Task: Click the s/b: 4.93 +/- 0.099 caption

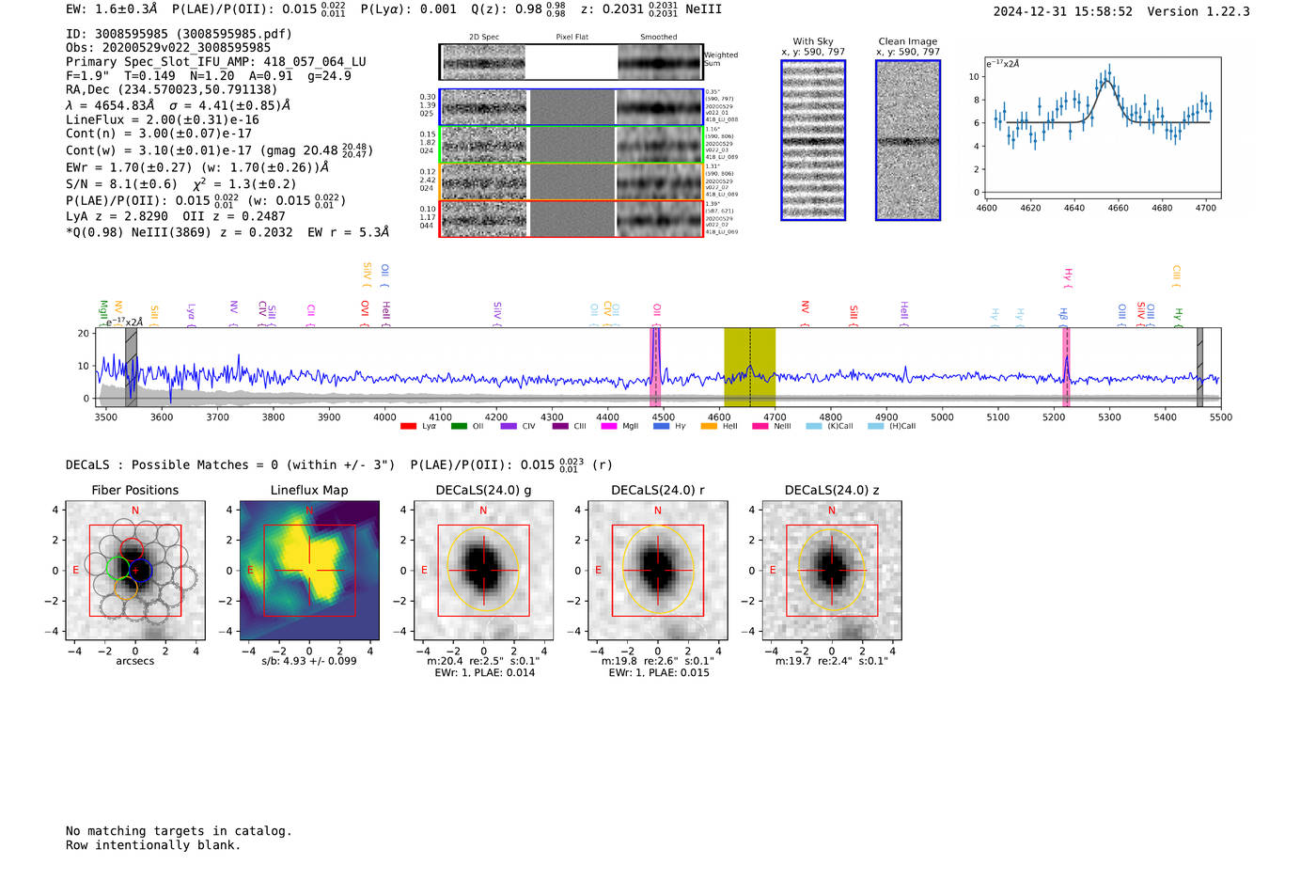Action: [x=309, y=661]
